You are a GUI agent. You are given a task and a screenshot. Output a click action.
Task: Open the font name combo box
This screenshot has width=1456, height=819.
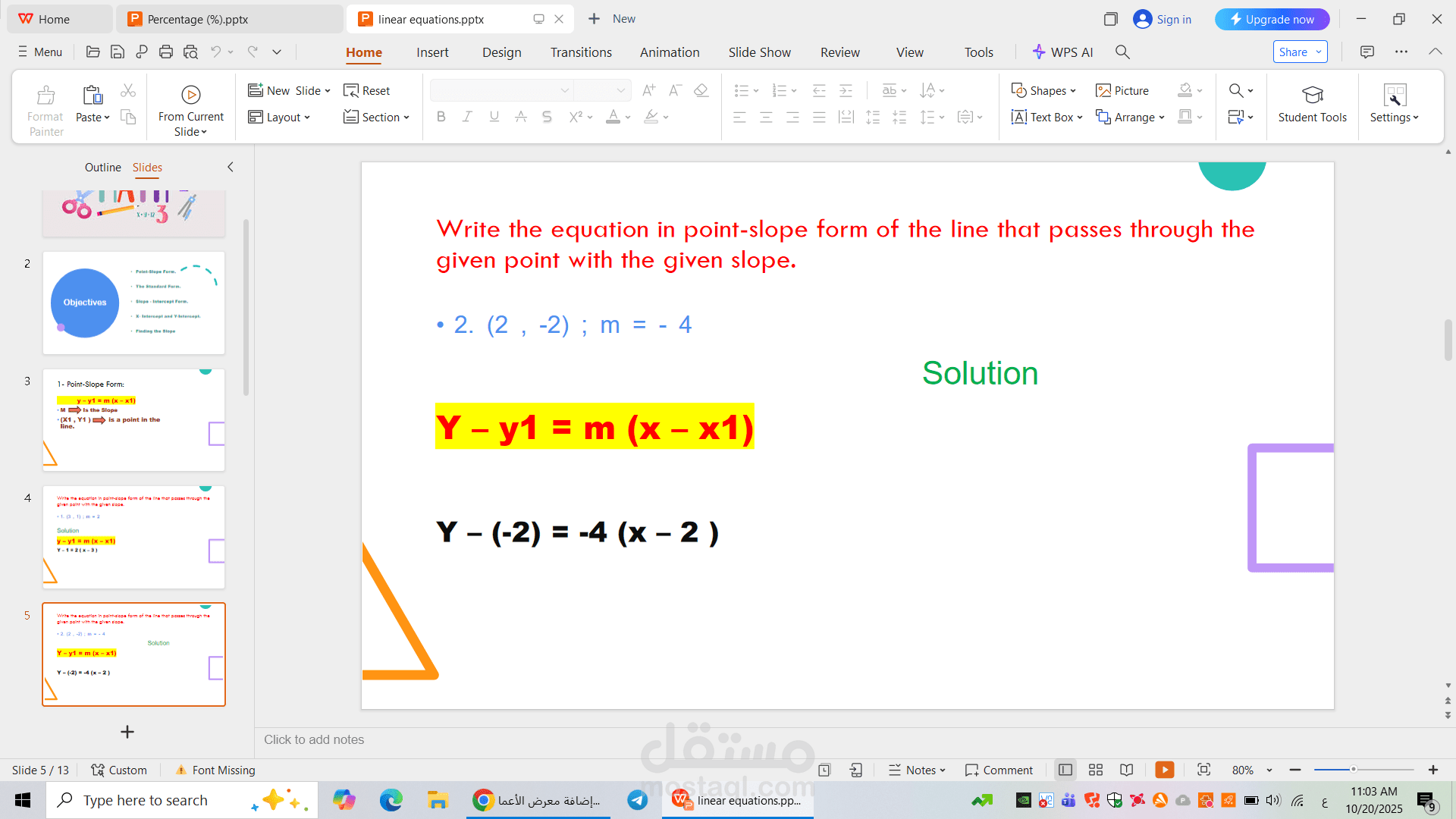pos(500,90)
